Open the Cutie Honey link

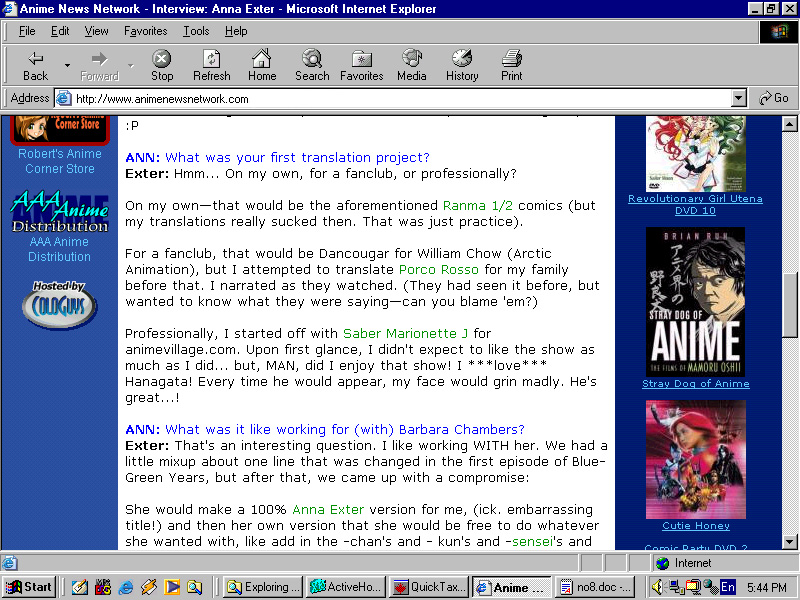click(695, 526)
